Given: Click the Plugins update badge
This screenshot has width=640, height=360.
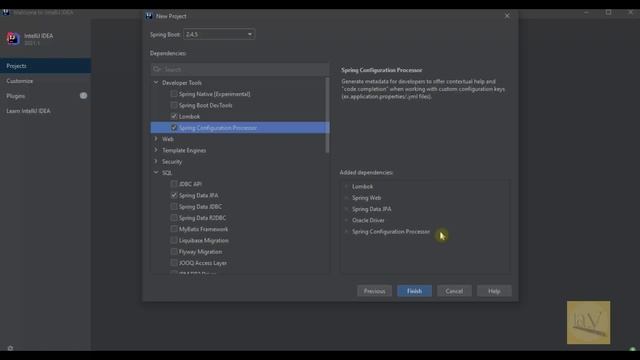Looking at the screenshot, I should coord(83,96).
